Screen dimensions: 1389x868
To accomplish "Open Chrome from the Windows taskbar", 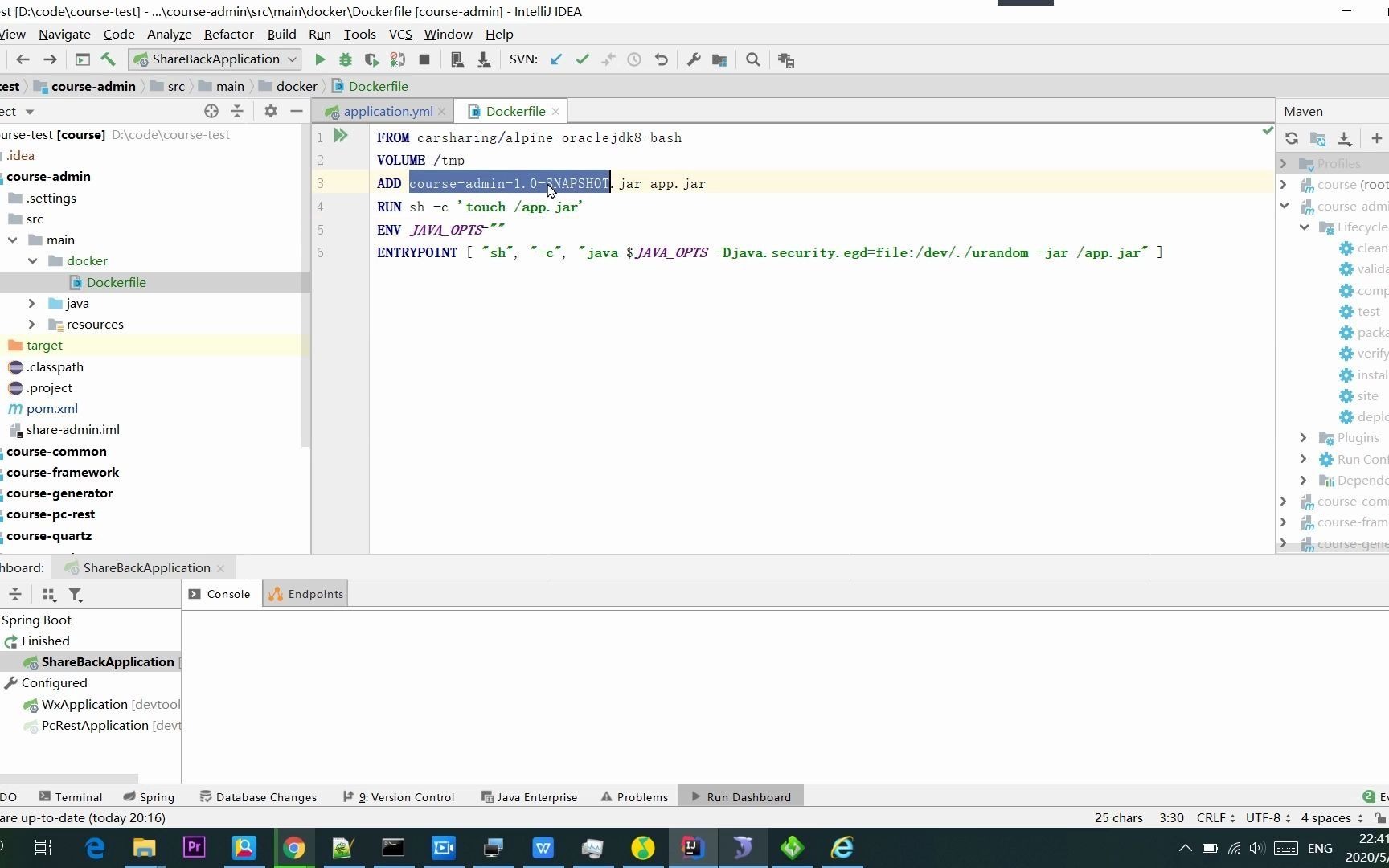I will pos(294,848).
